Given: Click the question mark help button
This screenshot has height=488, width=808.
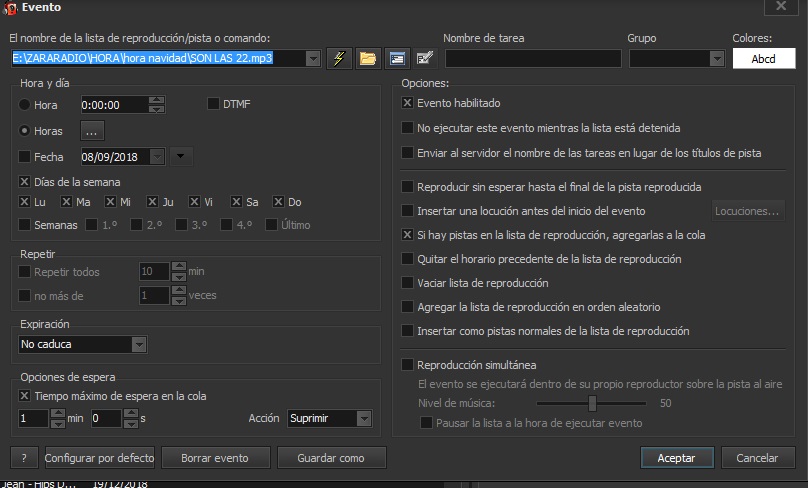Looking at the screenshot, I should [x=24, y=458].
